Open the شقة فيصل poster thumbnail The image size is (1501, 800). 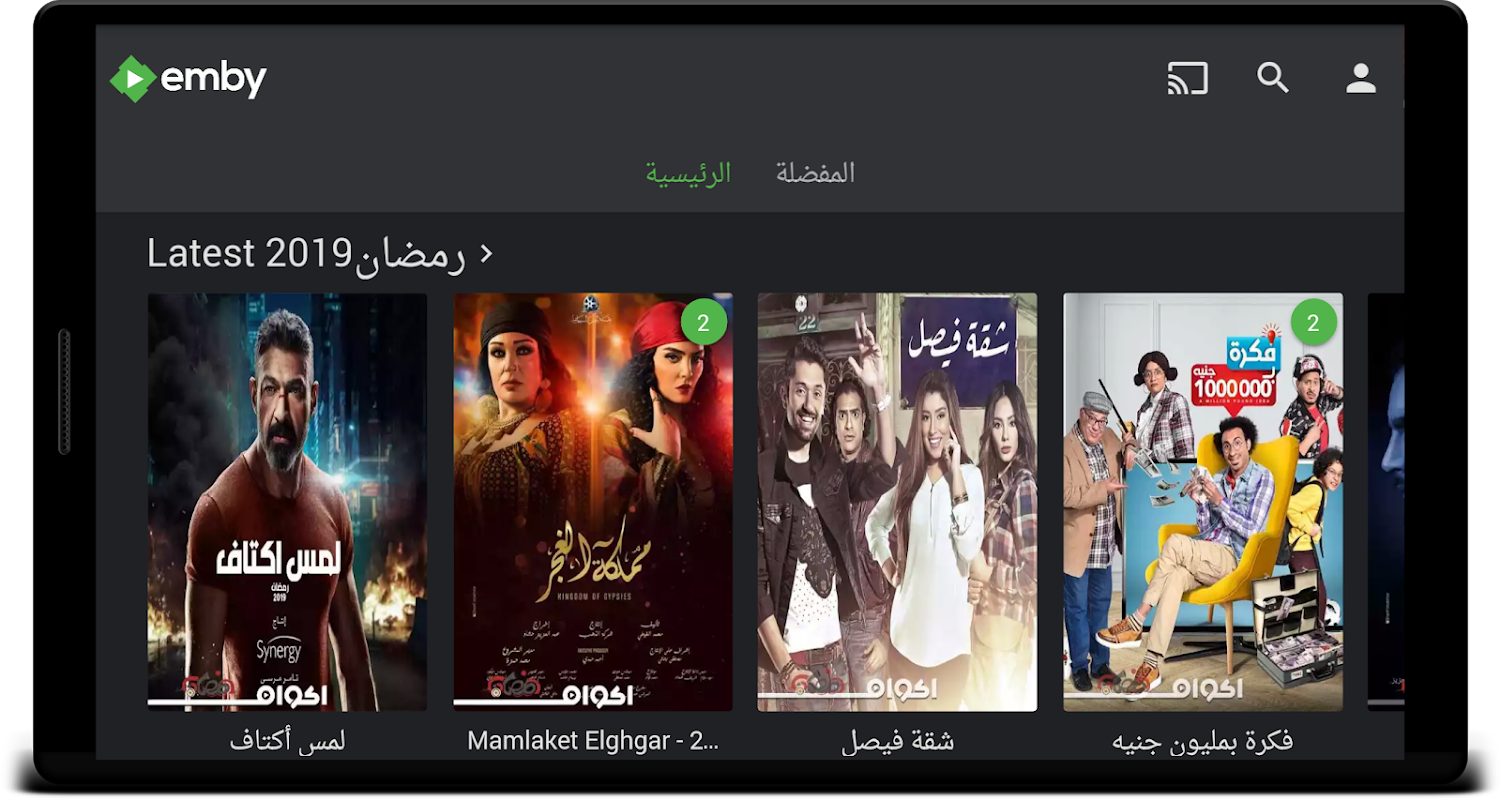[897, 502]
